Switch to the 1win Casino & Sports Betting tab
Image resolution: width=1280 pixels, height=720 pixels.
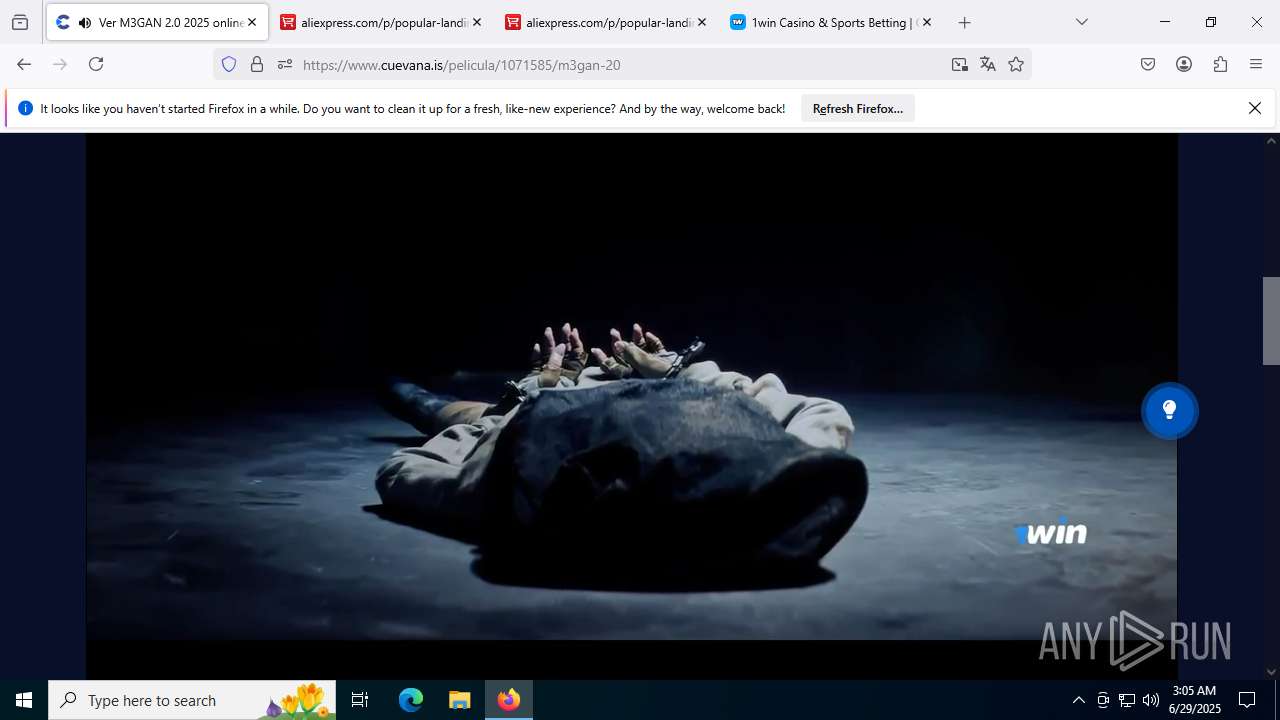831,22
